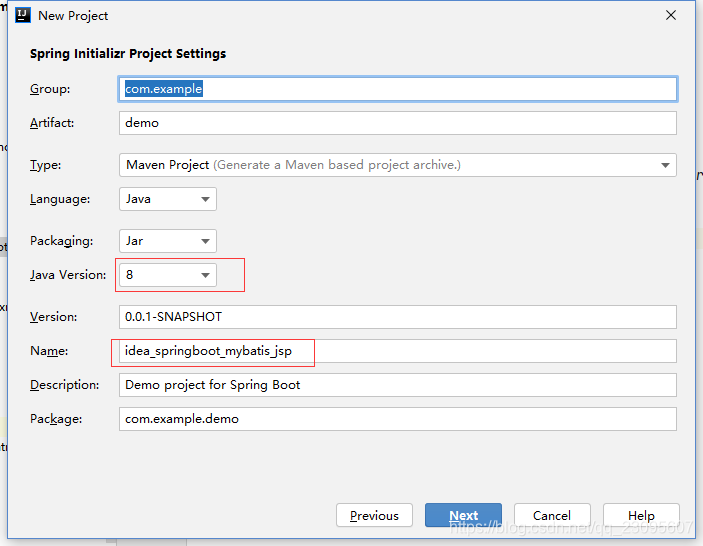Click the Artifact label

coord(52,123)
